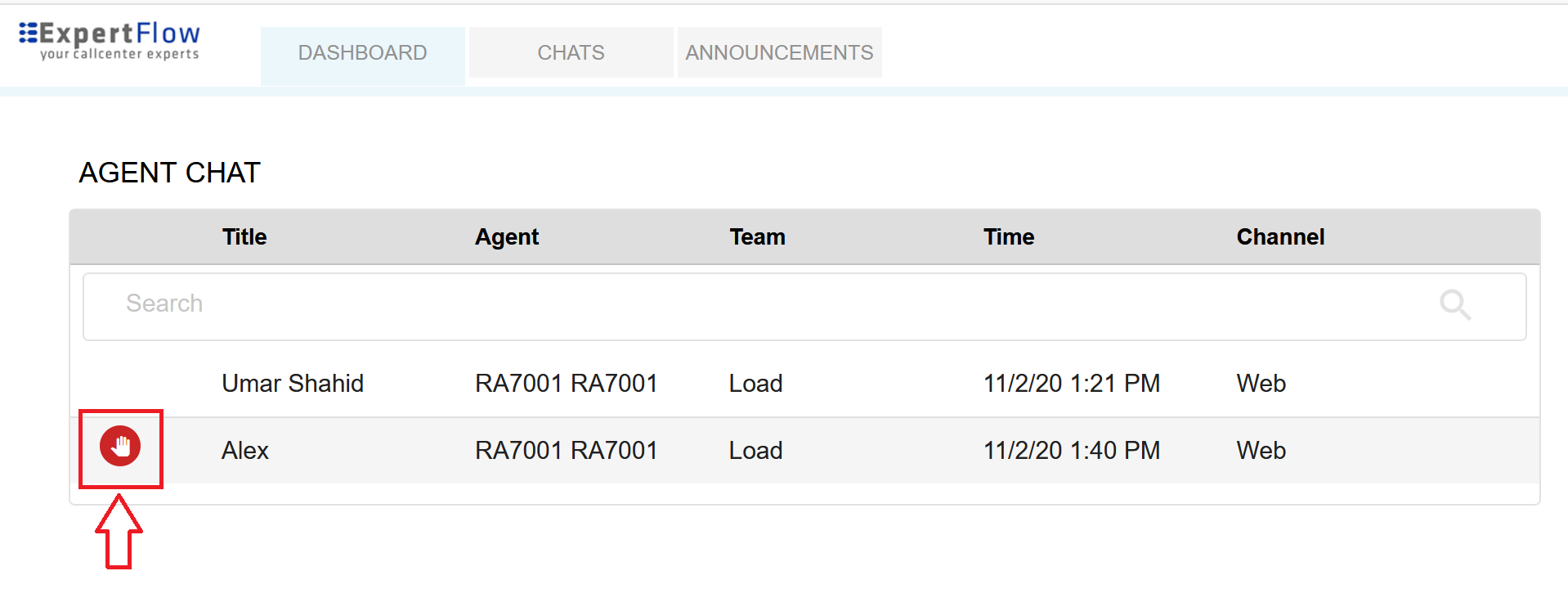1568x589 pixels.
Task: Sort by the Team column header
Action: 757,236
